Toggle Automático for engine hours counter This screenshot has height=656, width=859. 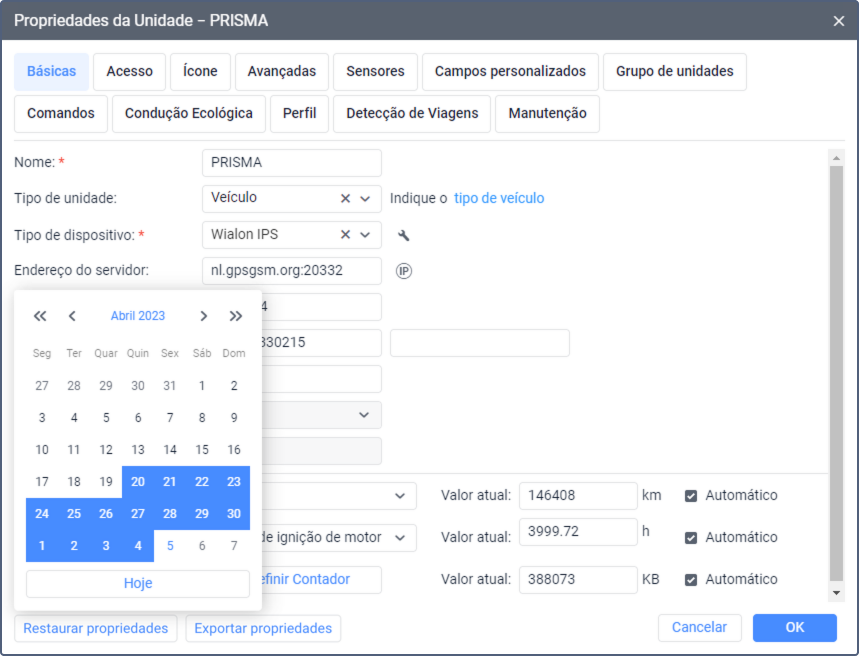[x=691, y=537]
